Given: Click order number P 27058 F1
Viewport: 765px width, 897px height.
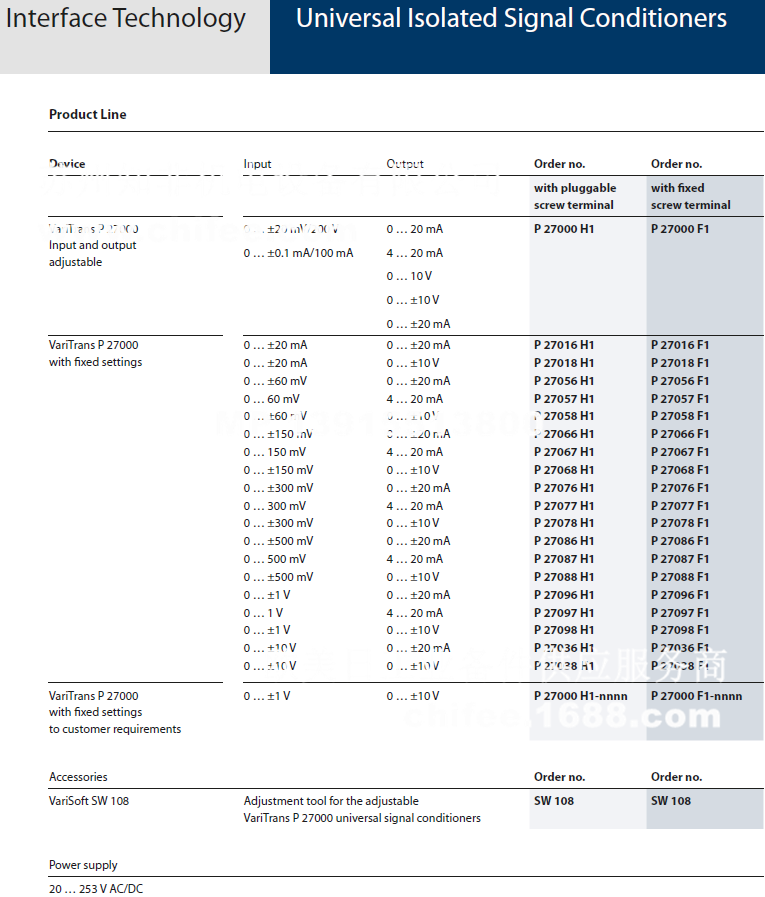Looking at the screenshot, I should (680, 416).
